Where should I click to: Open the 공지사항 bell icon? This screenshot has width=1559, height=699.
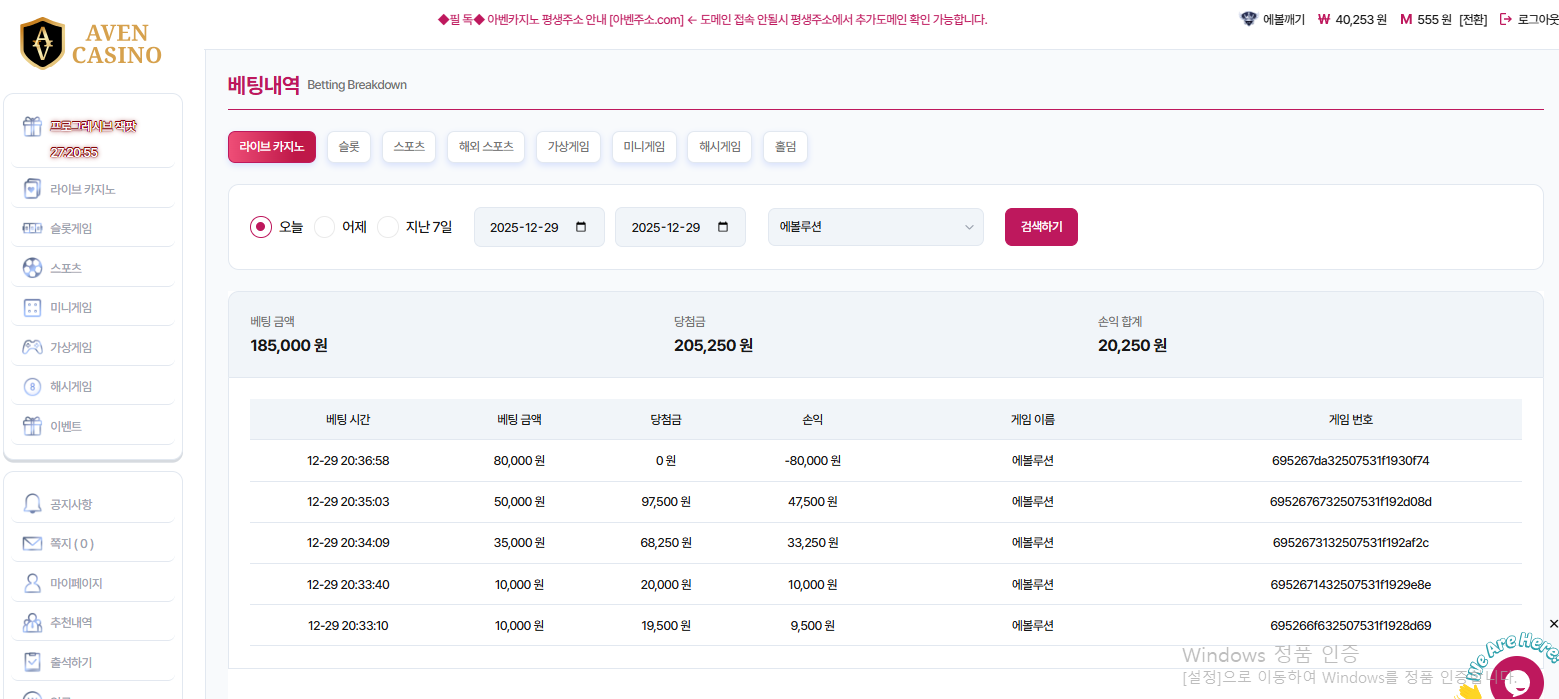pyautogui.click(x=32, y=504)
